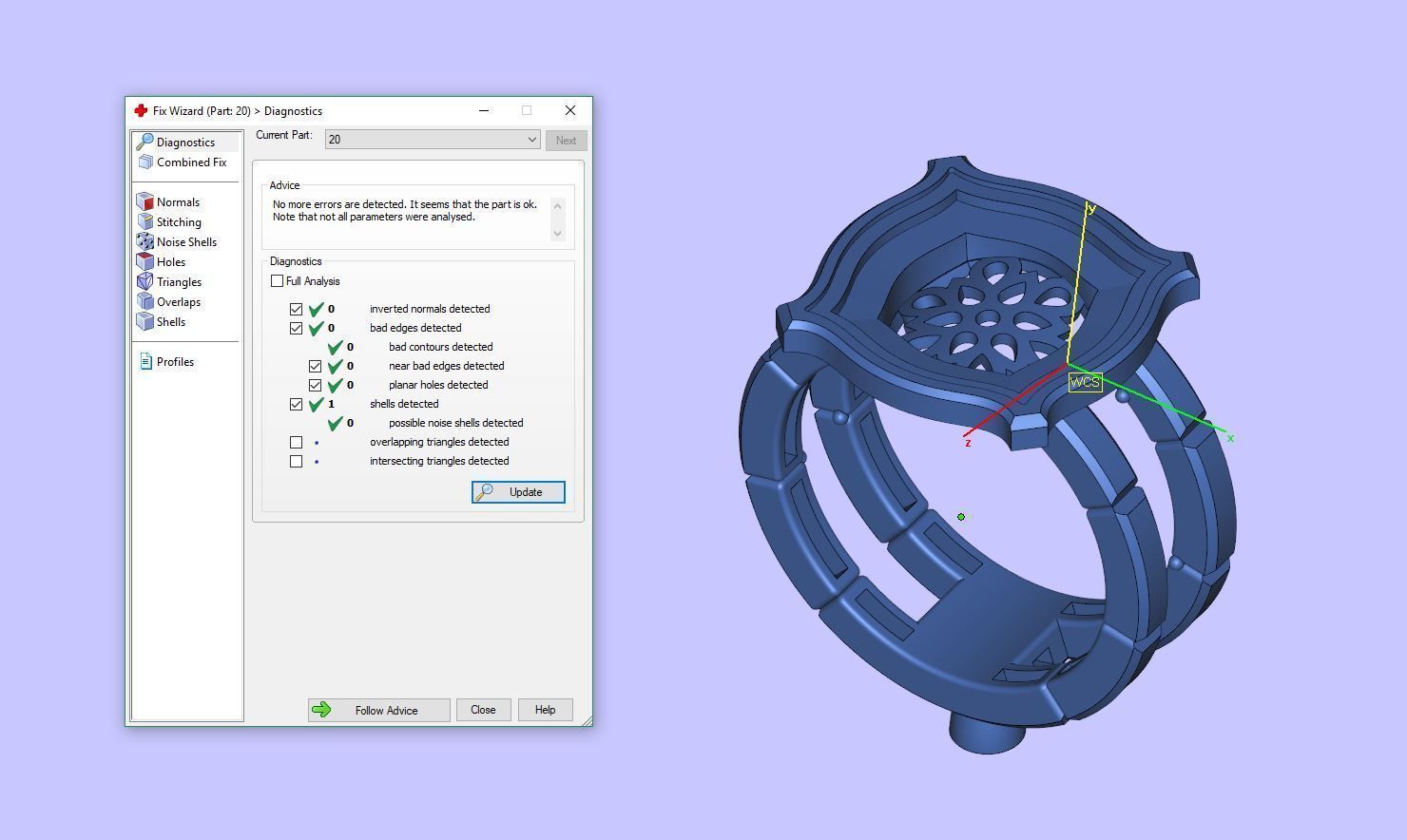The height and width of the screenshot is (840, 1407).
Task: Open the Combined Fix icon
Action: [x=145, y=162]
